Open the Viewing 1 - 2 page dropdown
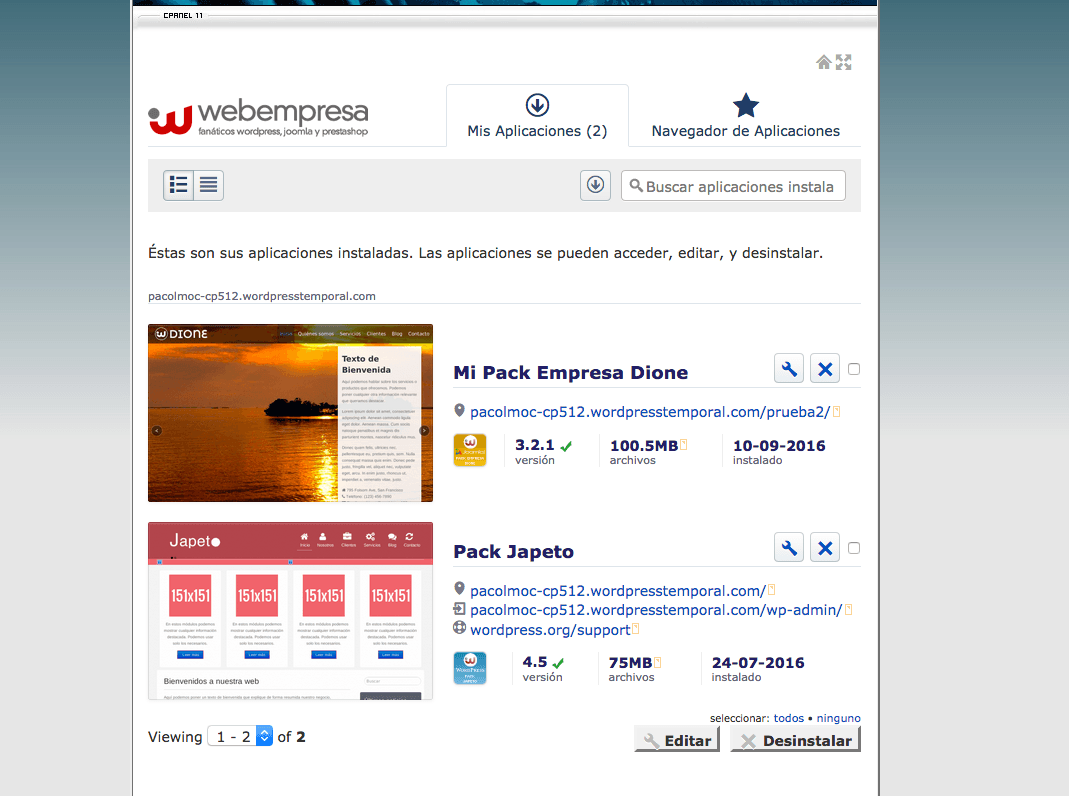Viewport: 1069px width, 796px height. click(x=240, y=736)
